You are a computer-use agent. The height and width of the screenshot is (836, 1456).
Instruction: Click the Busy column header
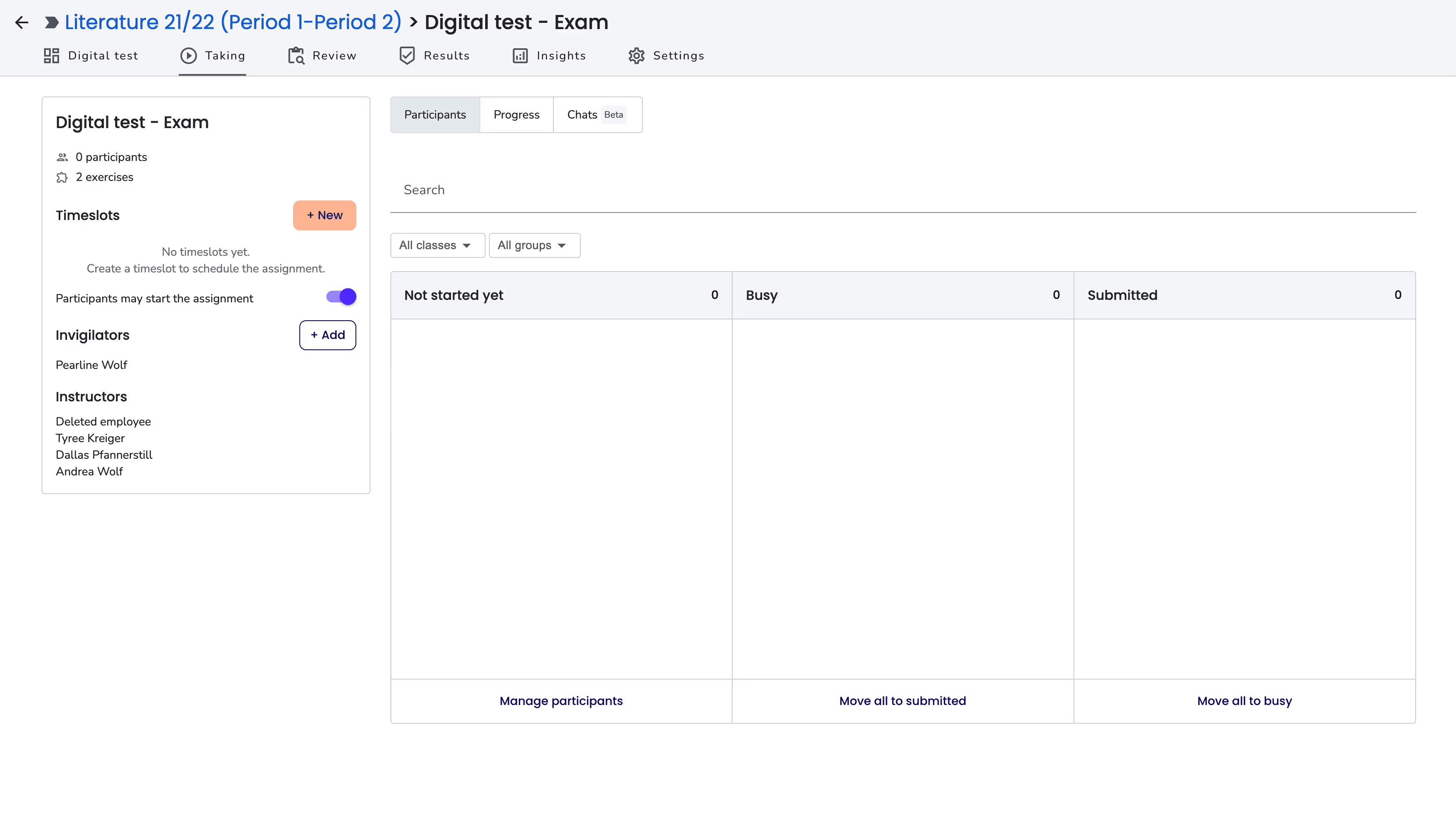[x=902, y=295]
